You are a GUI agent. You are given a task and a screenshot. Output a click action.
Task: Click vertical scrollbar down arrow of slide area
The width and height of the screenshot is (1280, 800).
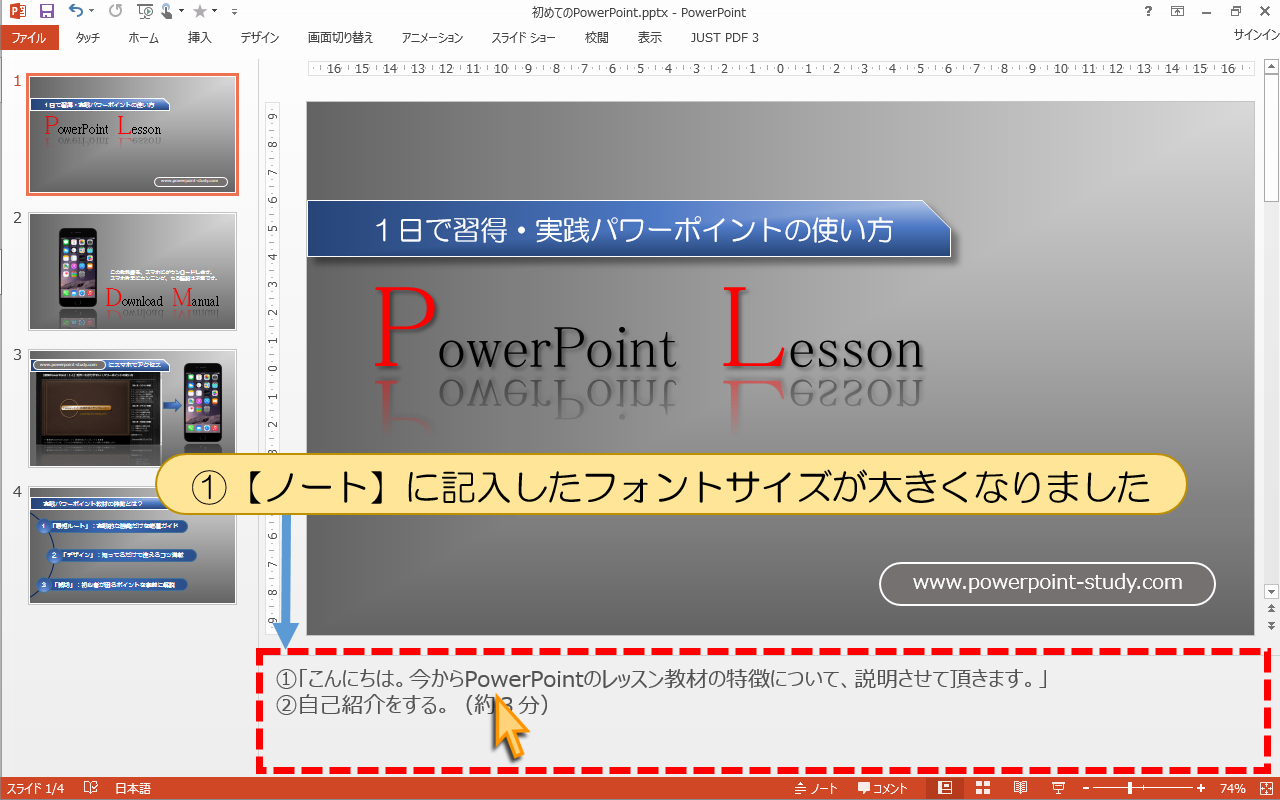tap(1271, 591)
